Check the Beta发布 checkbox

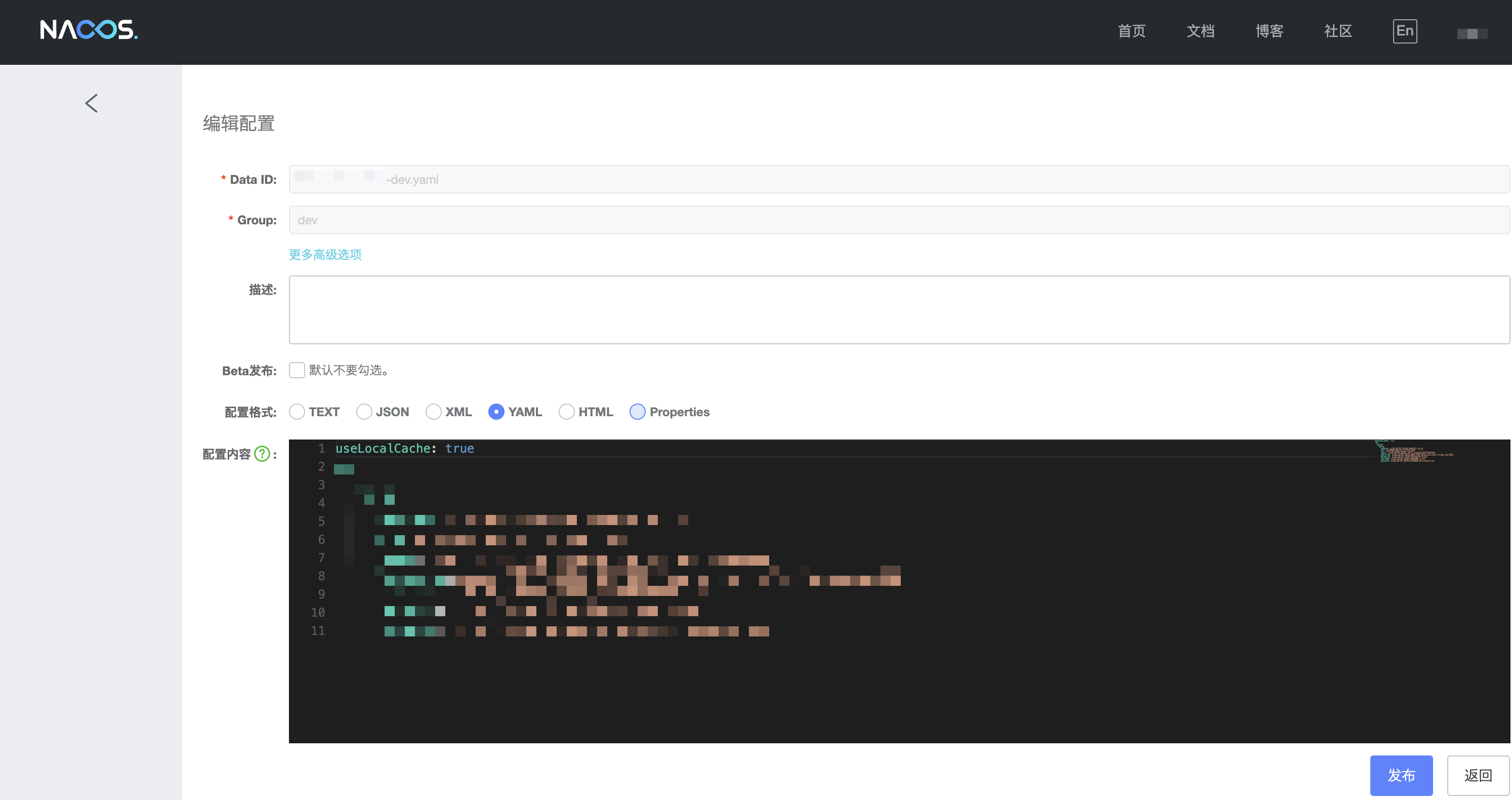(x=297, y=370)
